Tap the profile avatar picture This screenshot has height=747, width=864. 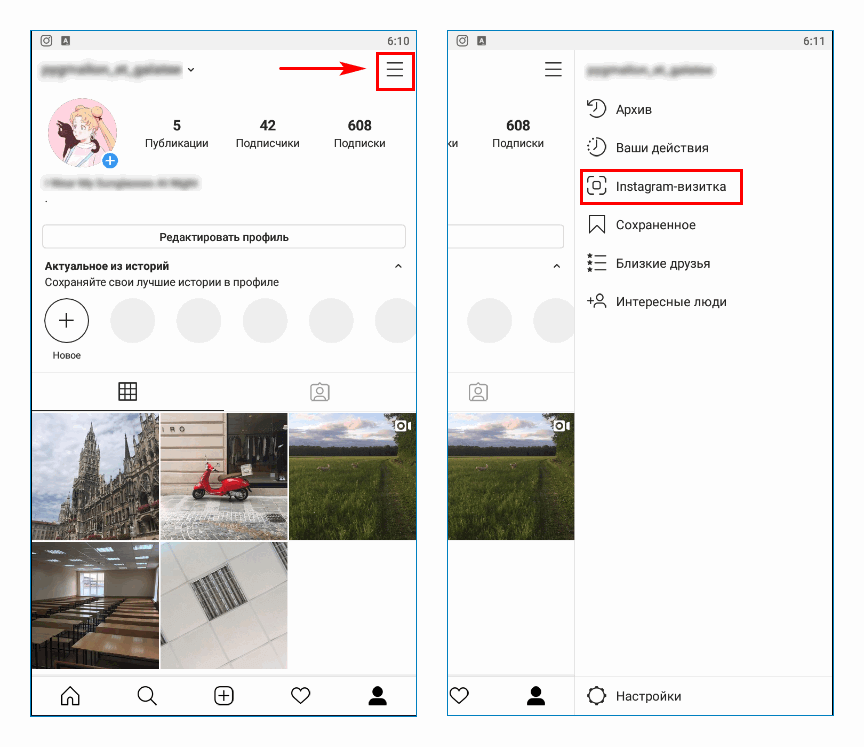tap(83, 133)
